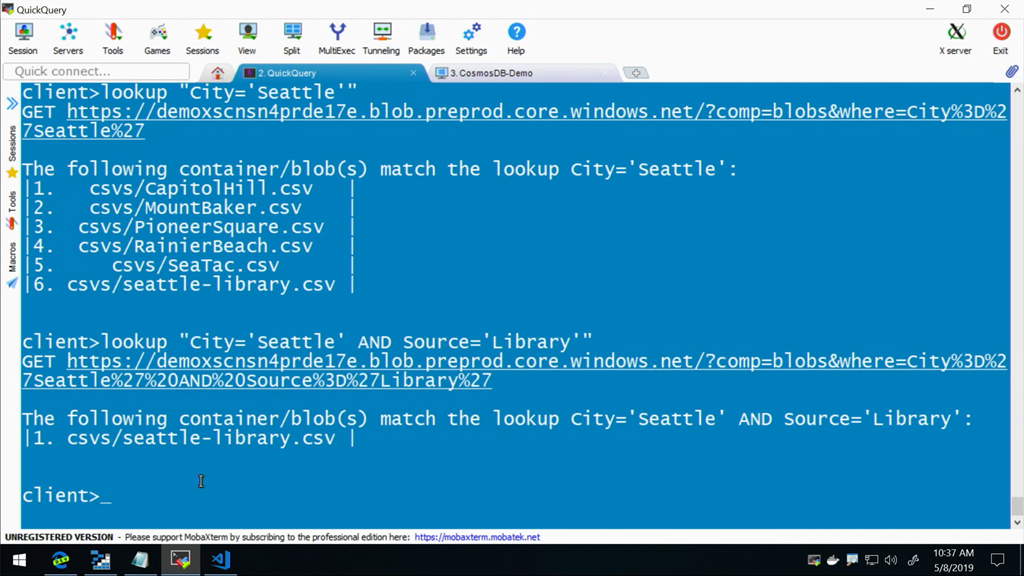This screenshot has width=1024, height=576.
Task: Click the csvs/RainierBeach.csv result line
Action: click(189, 246)
